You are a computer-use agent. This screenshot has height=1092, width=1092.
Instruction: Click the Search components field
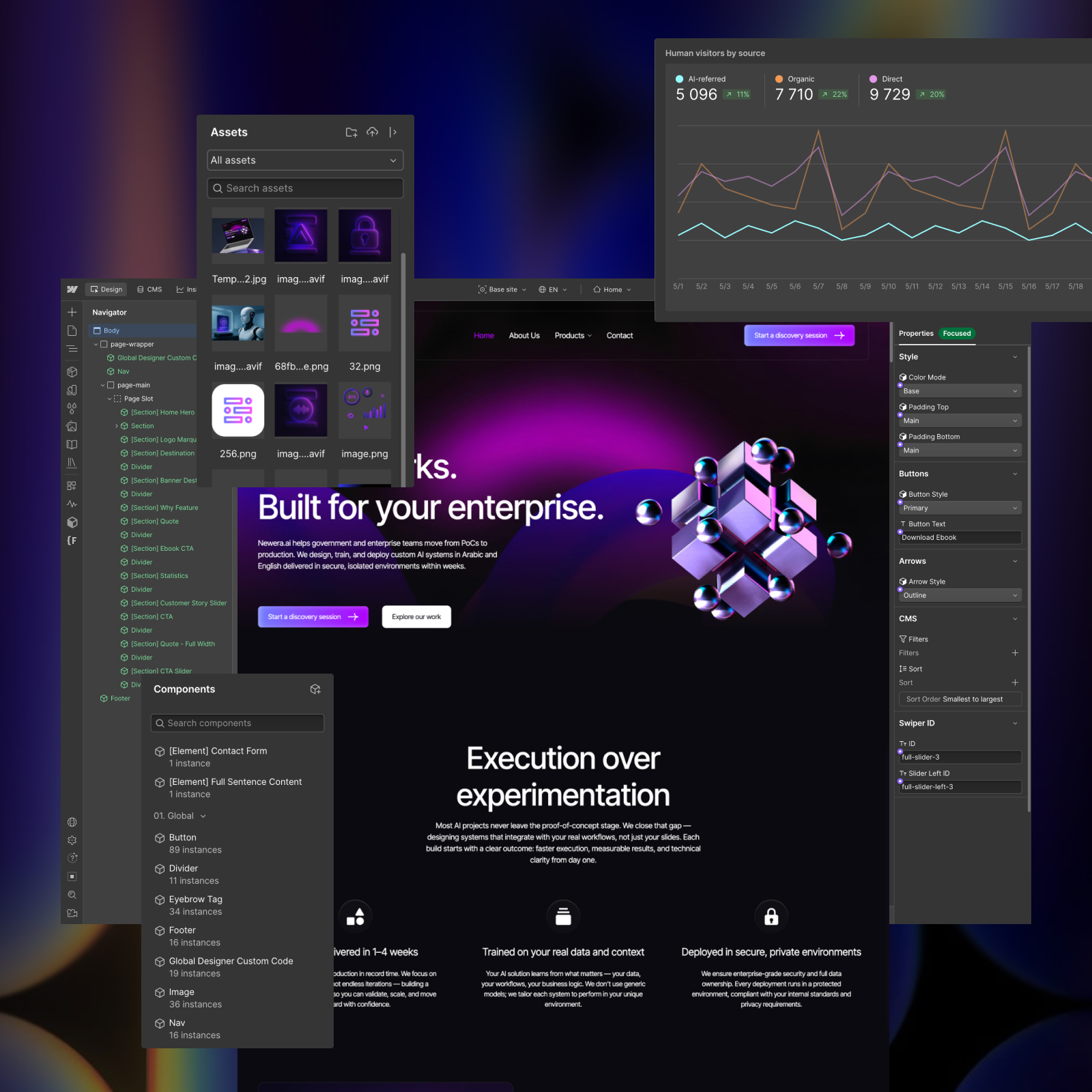[x=237, y=723]
